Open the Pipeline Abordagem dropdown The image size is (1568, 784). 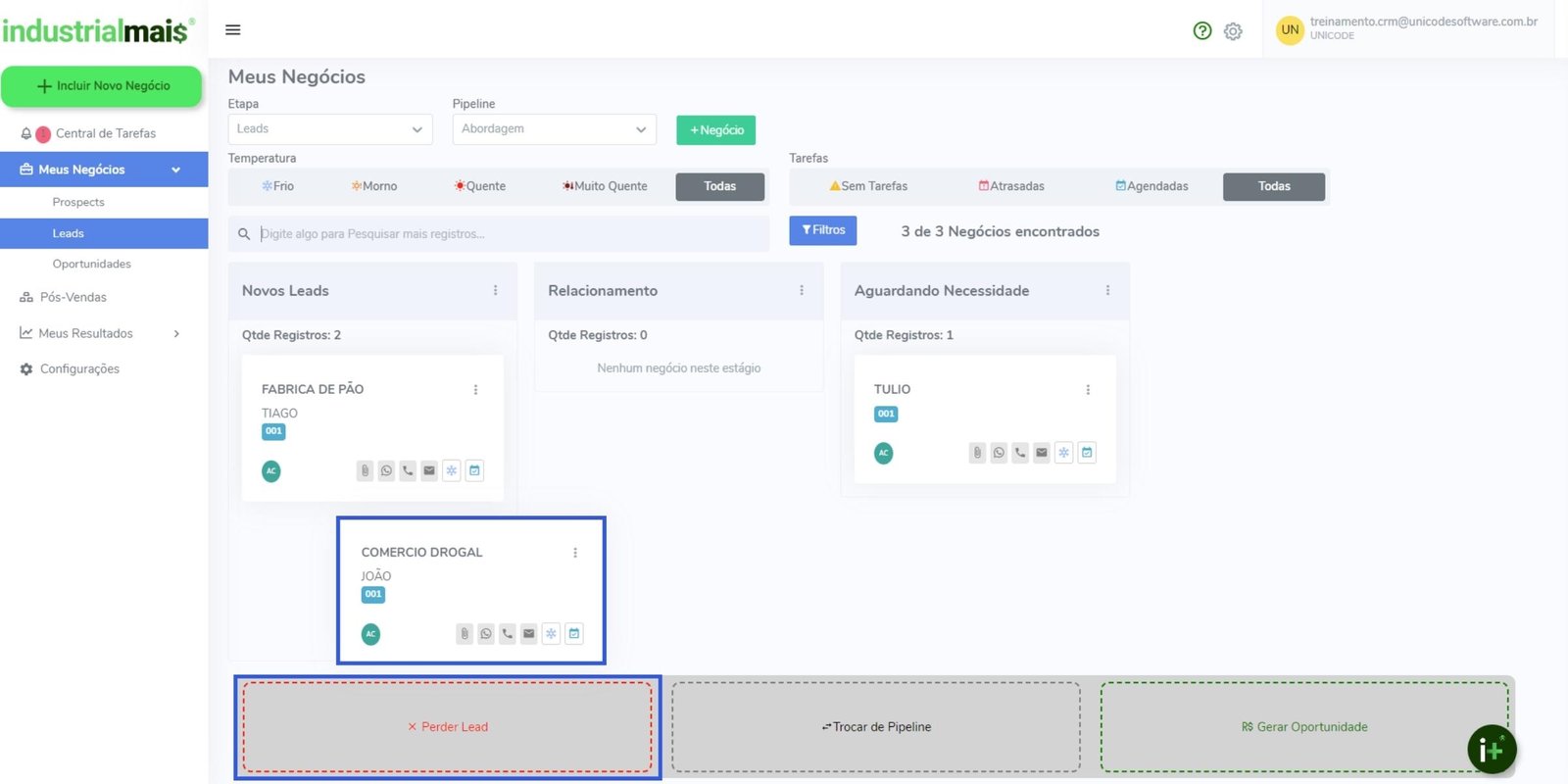(554, 129)
